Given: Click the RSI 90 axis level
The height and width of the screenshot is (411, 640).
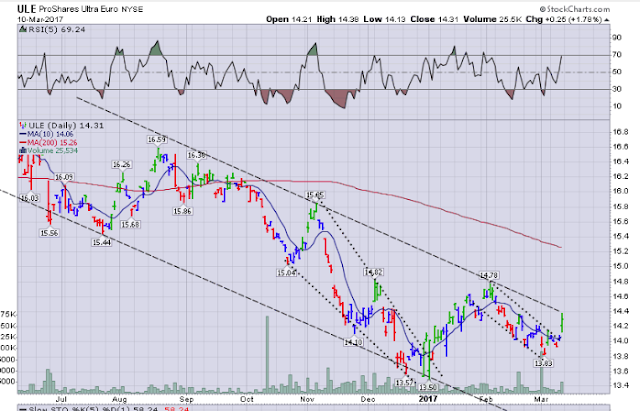Looking at the screenshot, I should 617,38.
